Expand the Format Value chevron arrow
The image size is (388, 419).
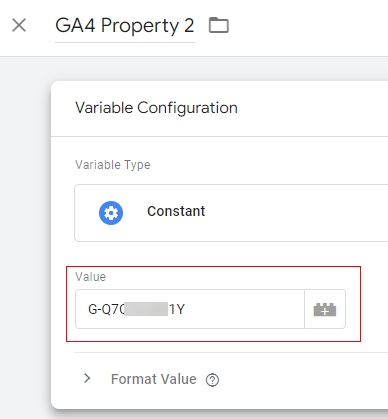(x=87, y=378)
